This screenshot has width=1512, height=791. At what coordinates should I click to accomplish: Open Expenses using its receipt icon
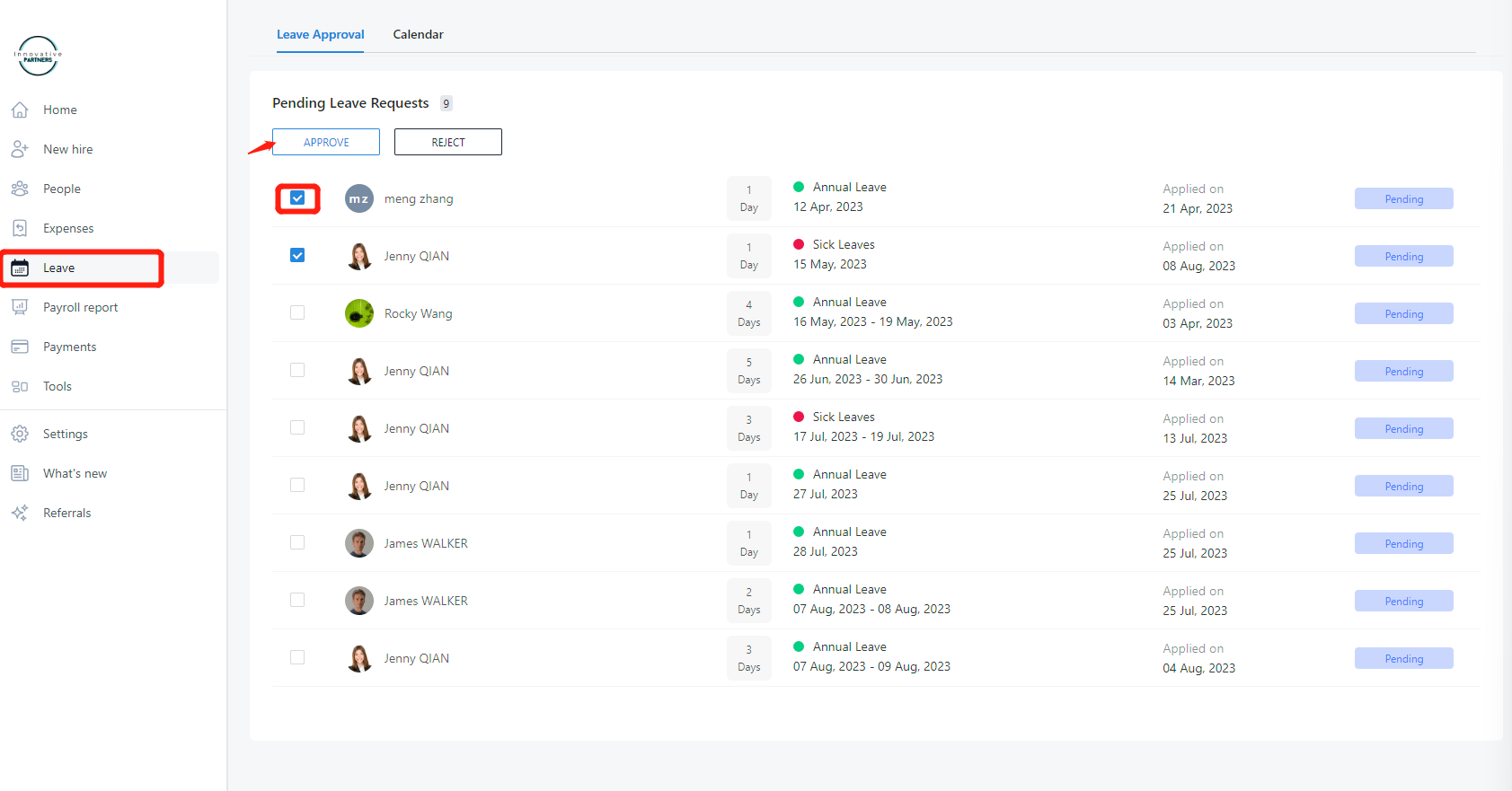pyautogui.click(x=20, y=228)
